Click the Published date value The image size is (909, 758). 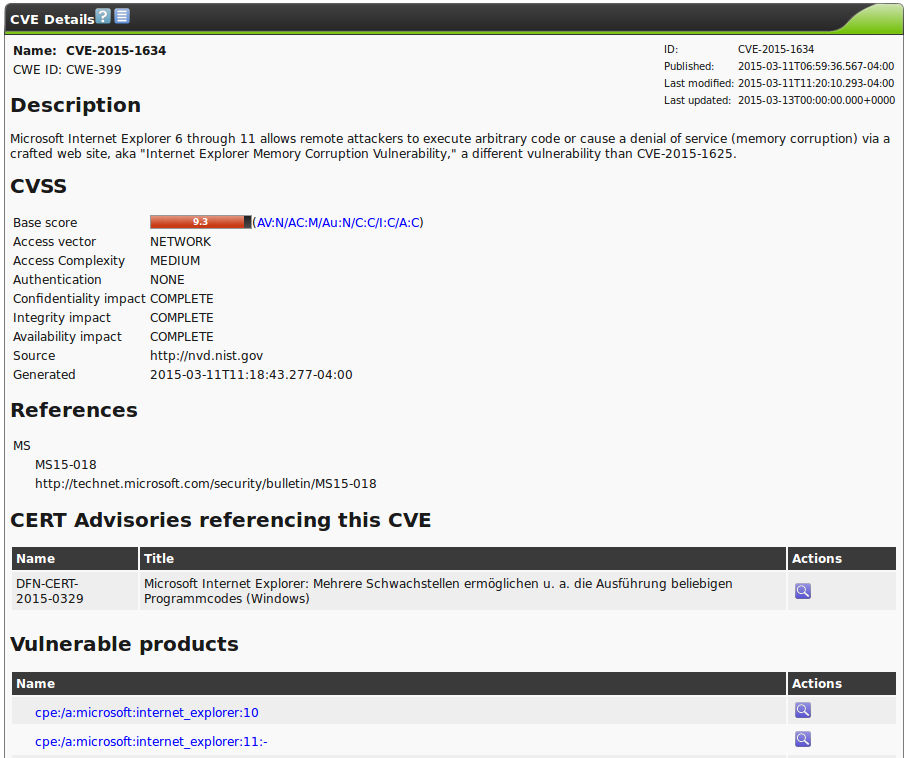[816, 67]
